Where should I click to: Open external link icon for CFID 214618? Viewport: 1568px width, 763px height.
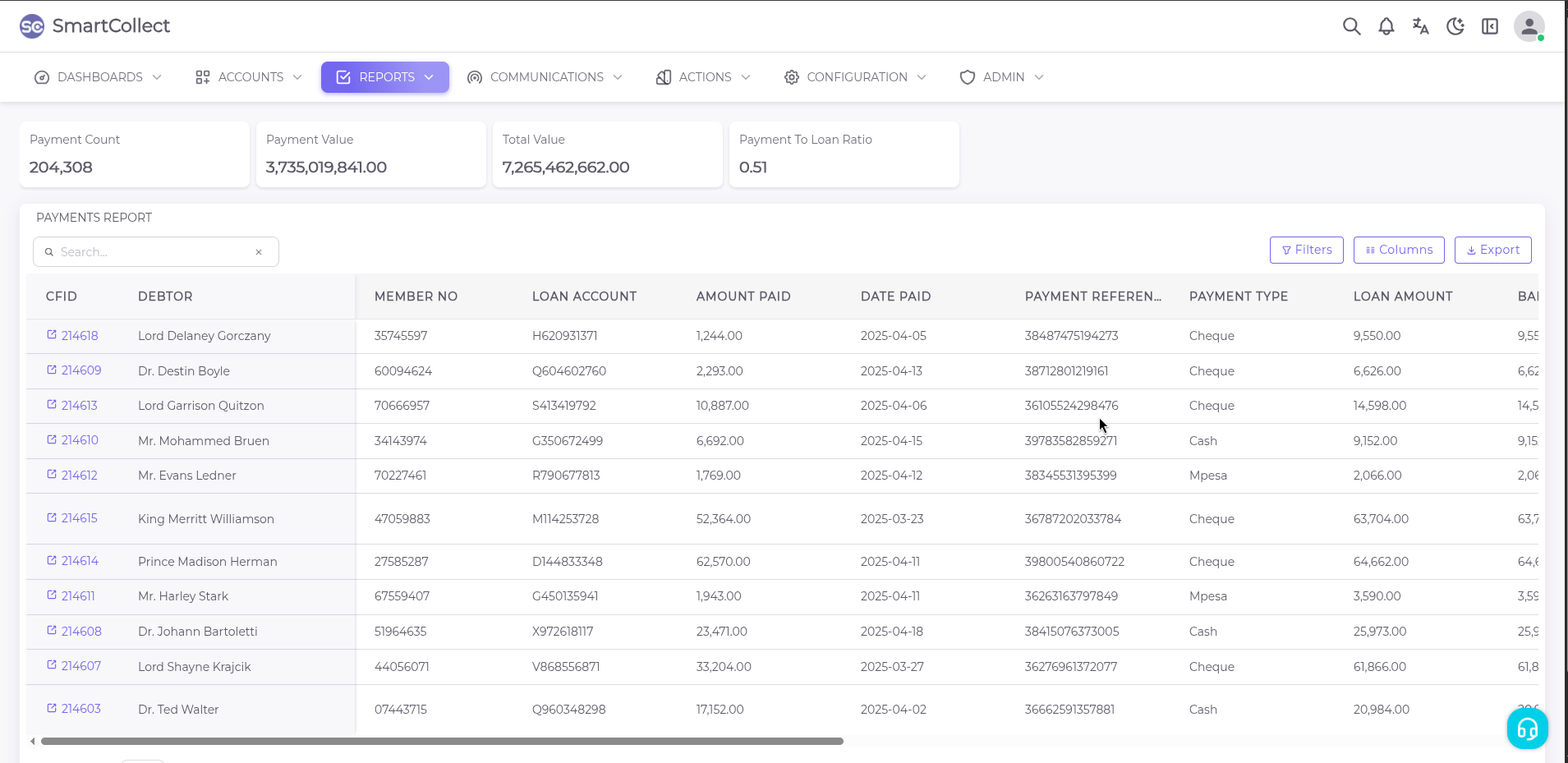click(x=52, y=335)
